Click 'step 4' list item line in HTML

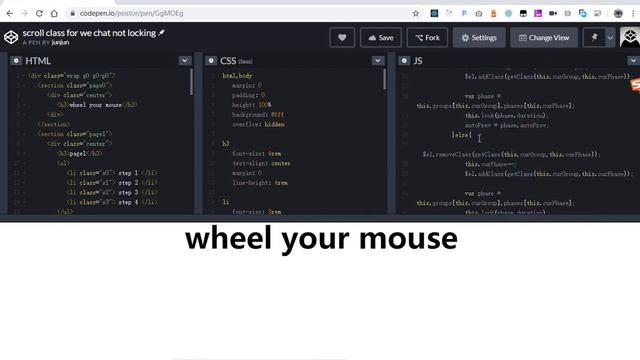(x=112, y=202)
